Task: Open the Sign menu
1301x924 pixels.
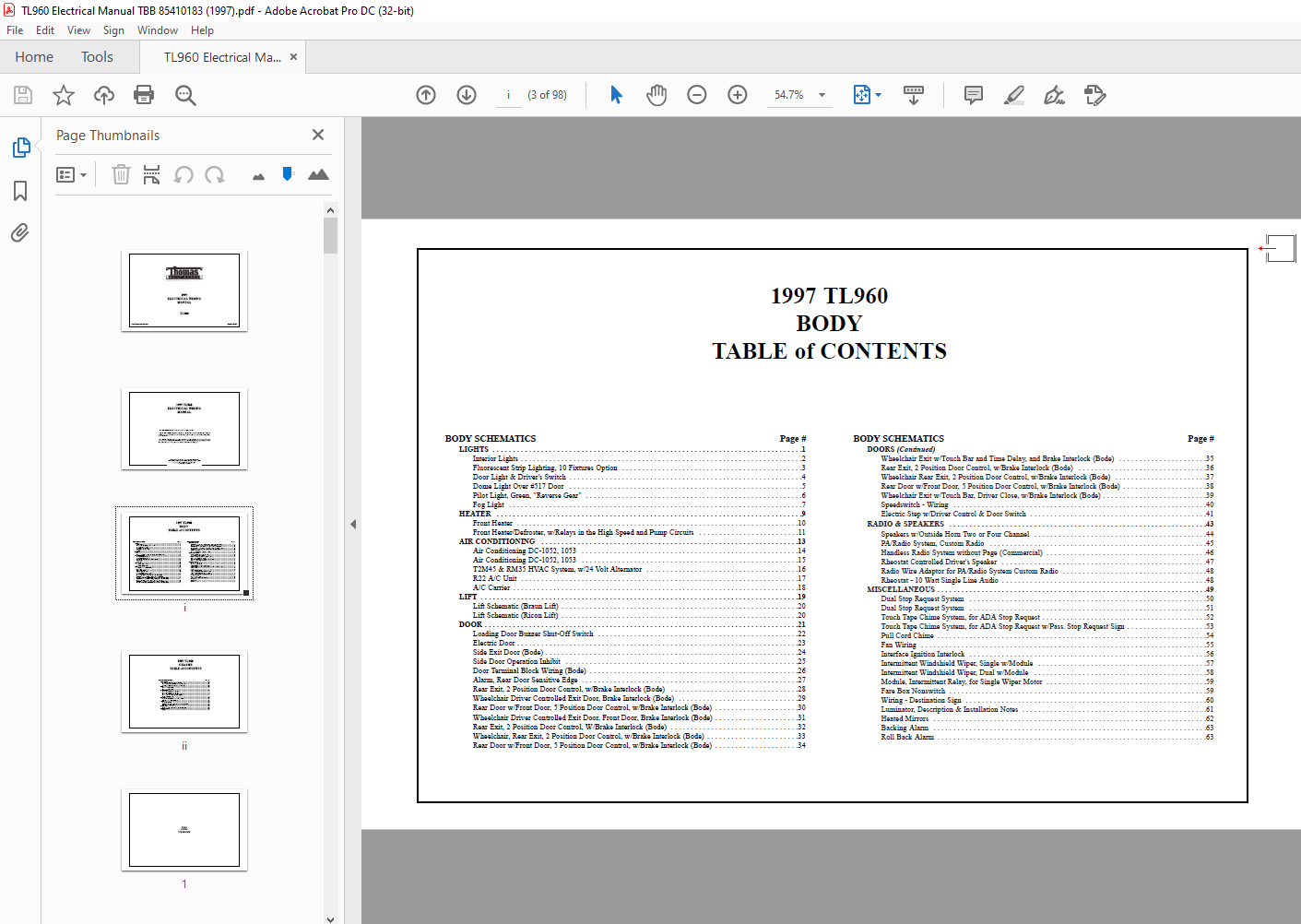Action: point(113,30)
